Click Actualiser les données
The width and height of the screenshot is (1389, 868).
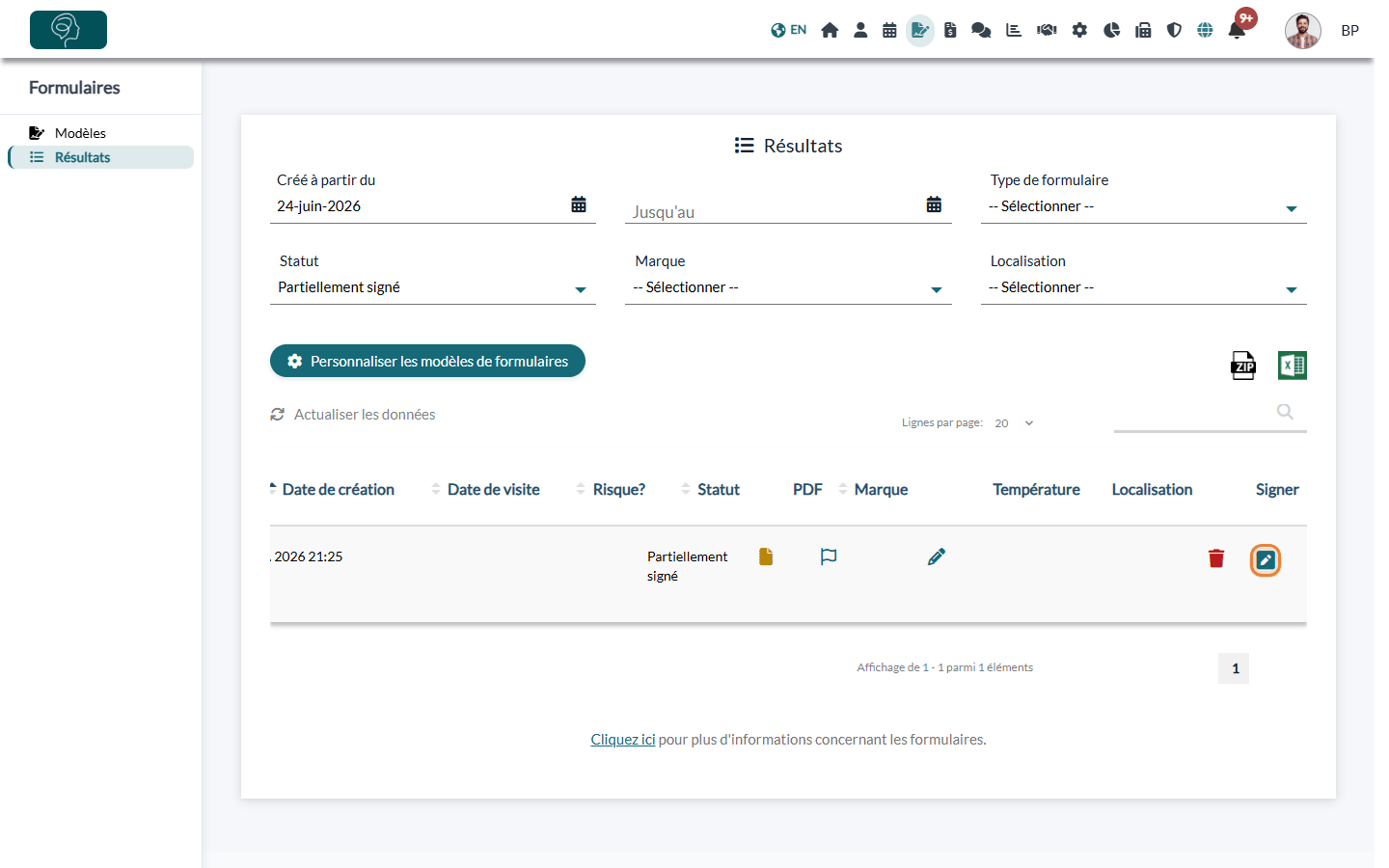point(353,415)
